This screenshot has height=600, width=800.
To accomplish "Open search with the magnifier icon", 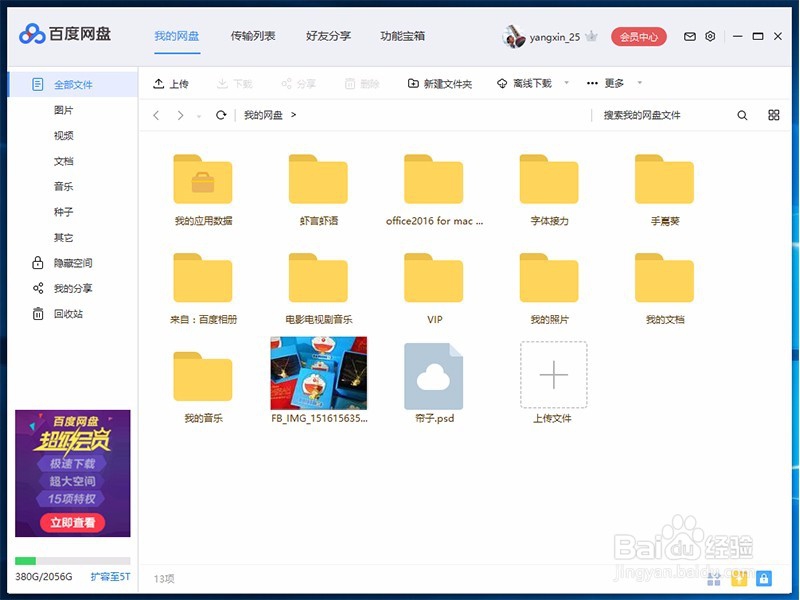I will point(741,115).
